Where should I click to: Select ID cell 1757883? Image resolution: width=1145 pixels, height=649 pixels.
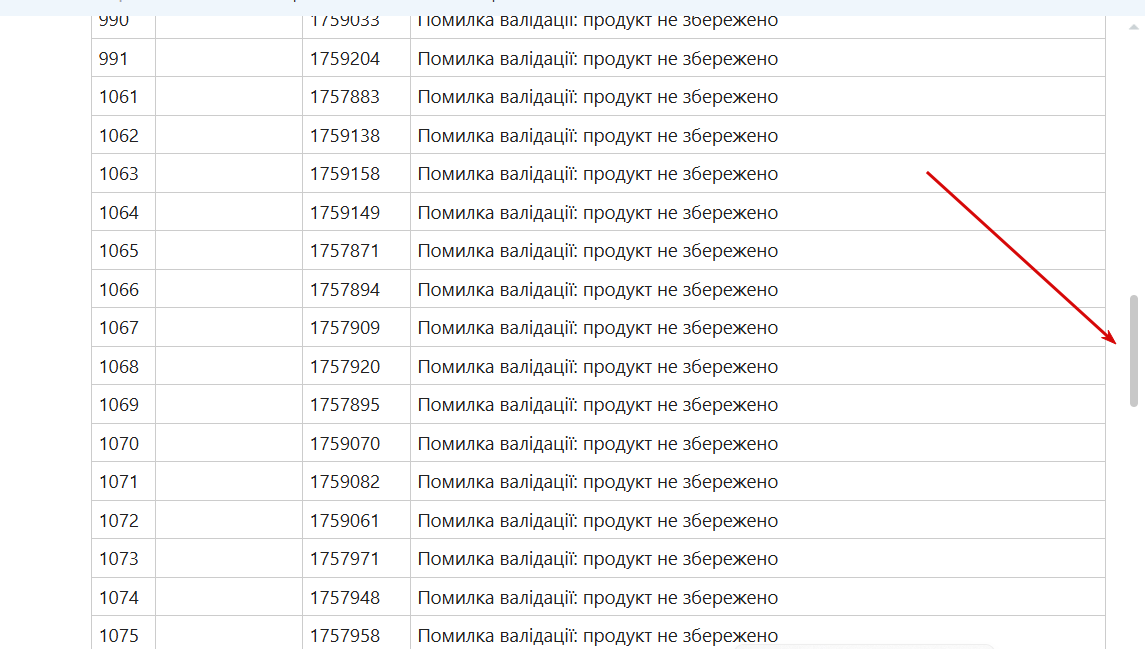345,97
